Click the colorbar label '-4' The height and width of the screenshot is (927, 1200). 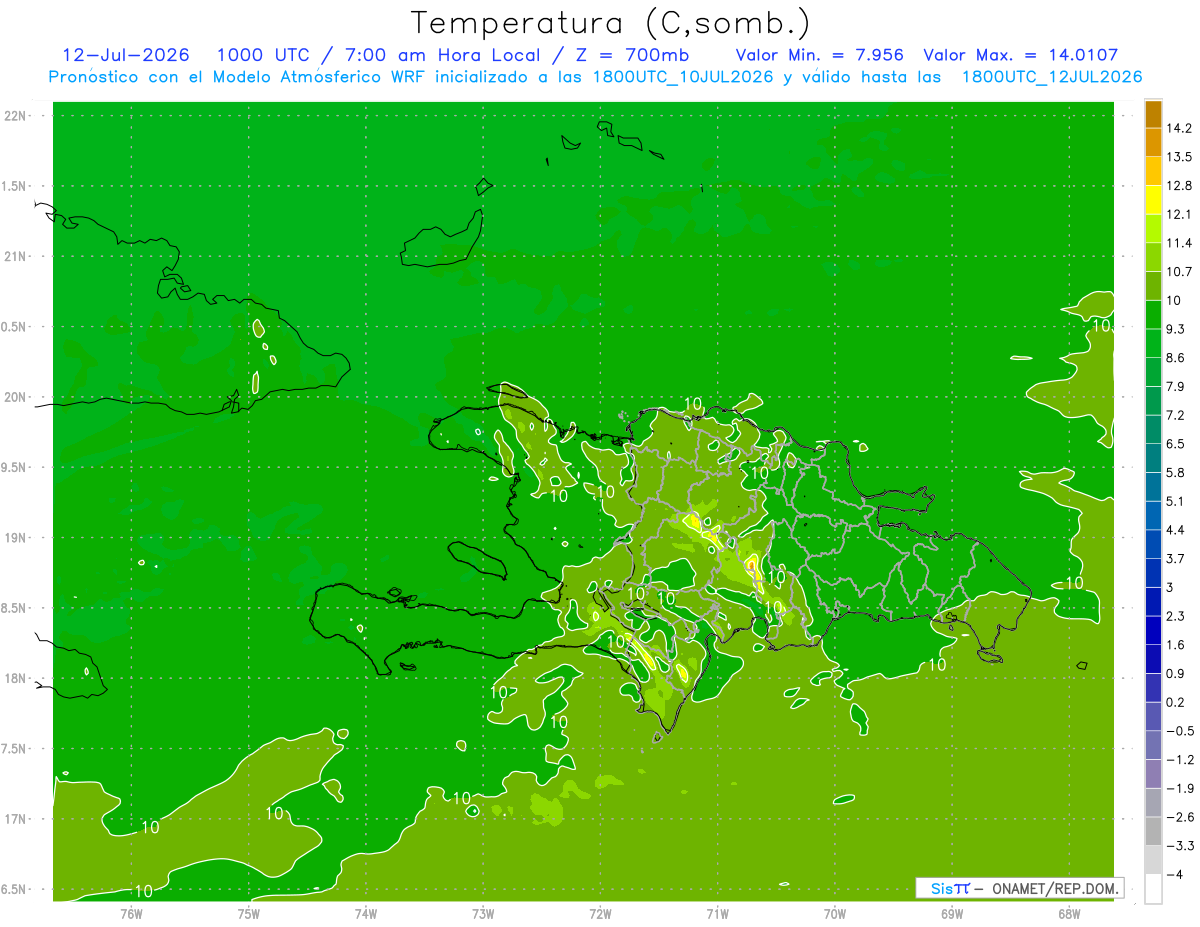[x=1174, y=874]
